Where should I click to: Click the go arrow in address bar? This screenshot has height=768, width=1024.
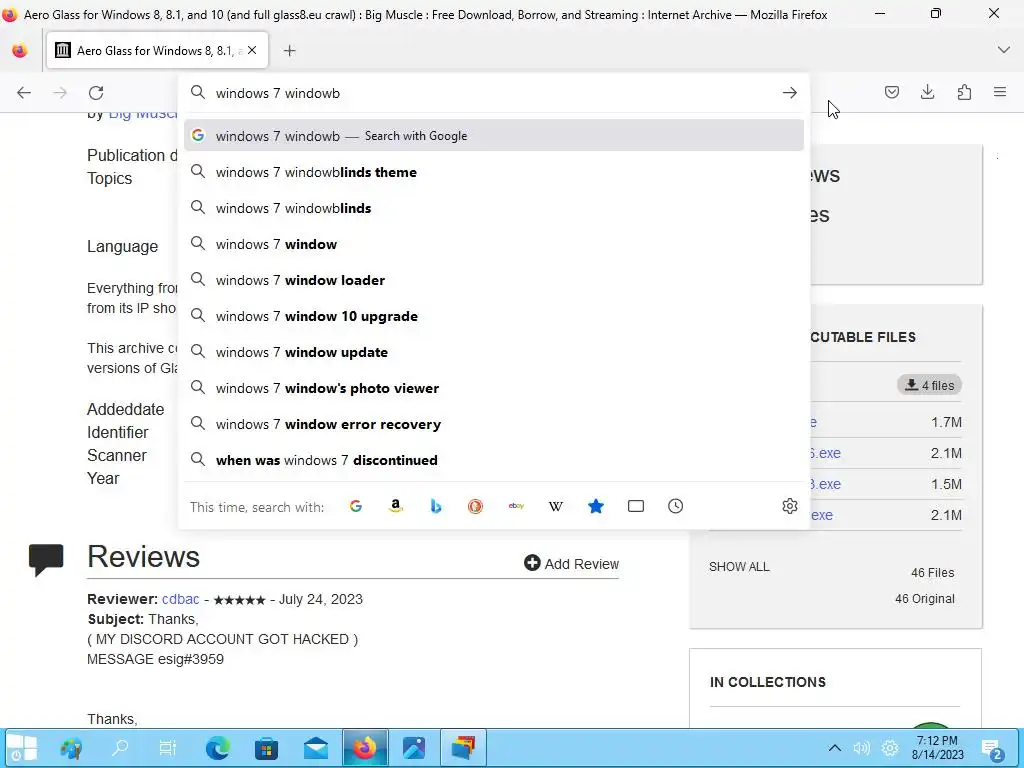click(x=790, y=93)
